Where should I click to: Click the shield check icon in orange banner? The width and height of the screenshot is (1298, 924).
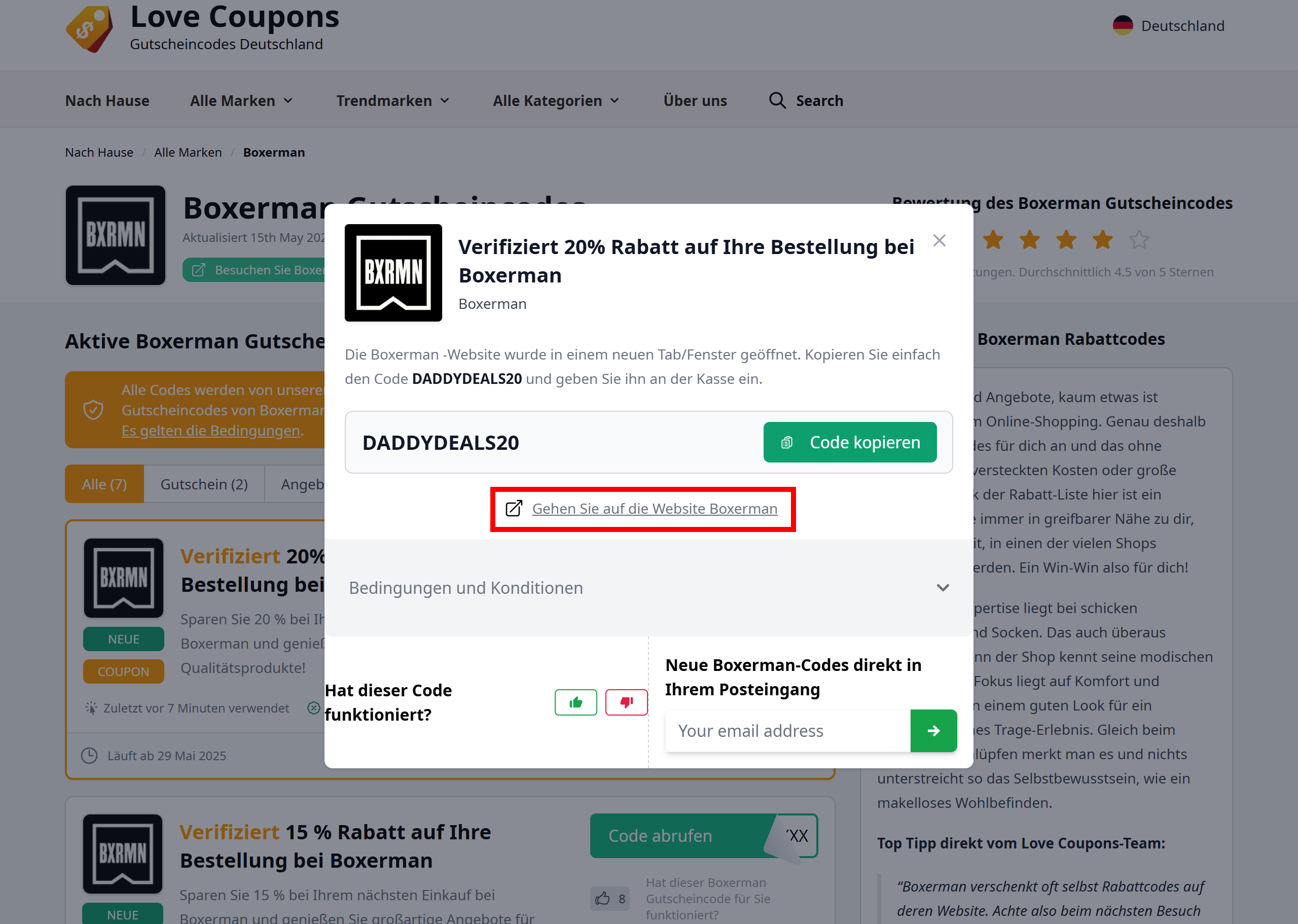point(93,410)
